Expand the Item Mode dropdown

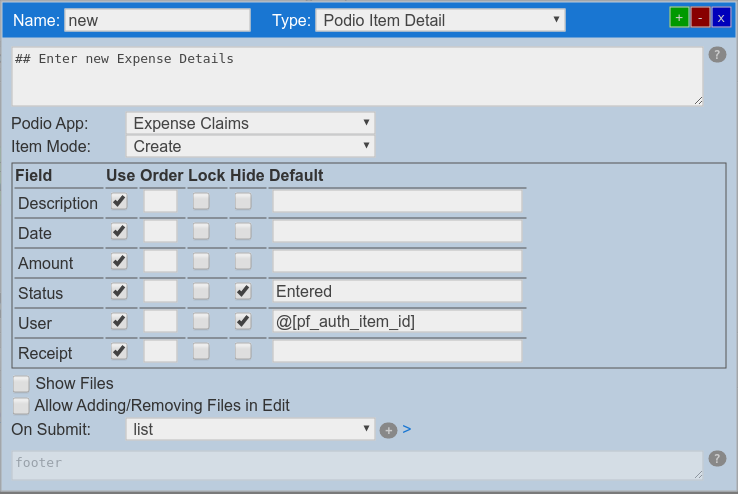tap(250, 146)
